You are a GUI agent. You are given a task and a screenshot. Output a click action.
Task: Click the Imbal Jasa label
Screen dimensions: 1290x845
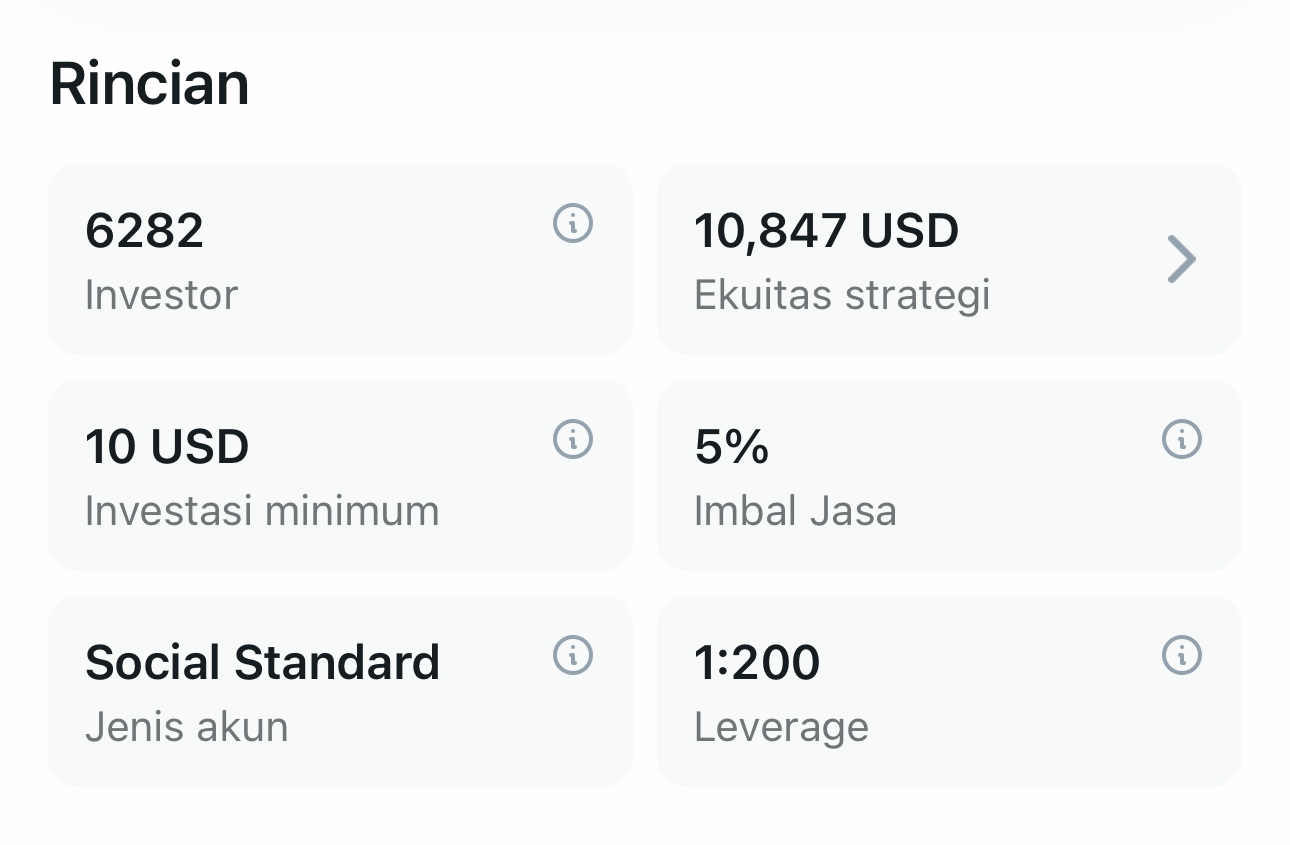click(795, 511)
